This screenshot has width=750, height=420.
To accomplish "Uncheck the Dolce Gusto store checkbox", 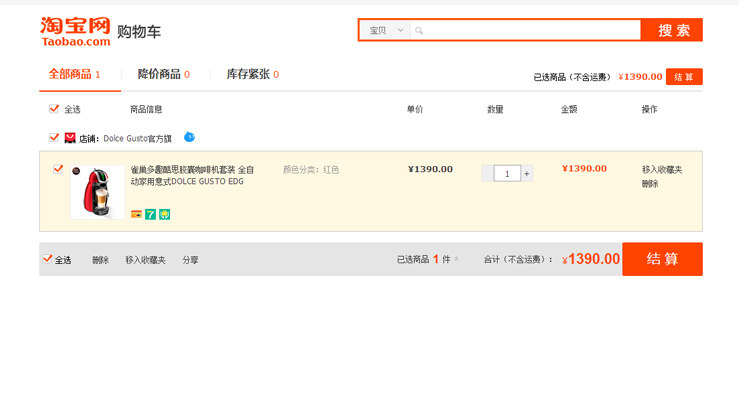I will 54,138.
